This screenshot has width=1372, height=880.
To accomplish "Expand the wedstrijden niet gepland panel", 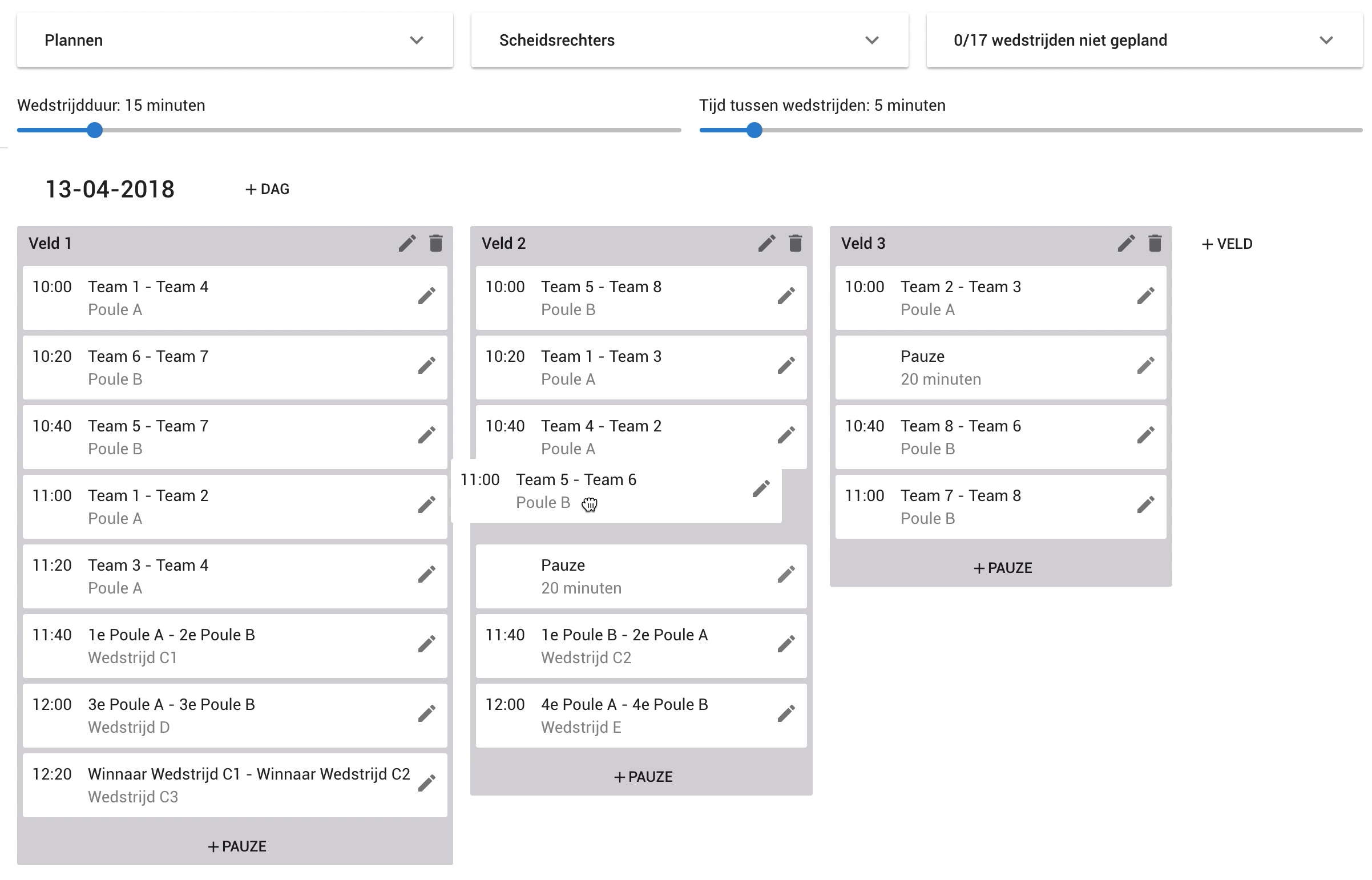I will point(1144,41).
